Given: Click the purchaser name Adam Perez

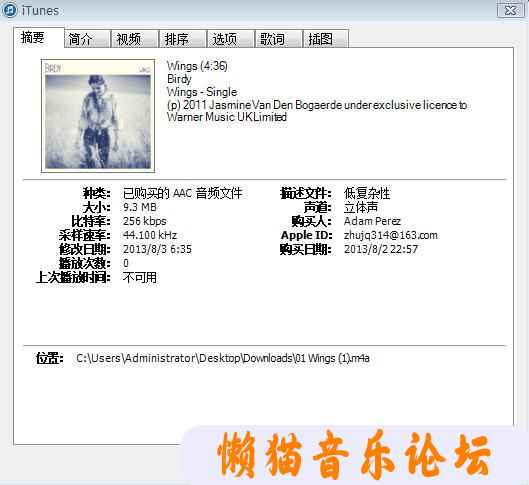Looking at the screenshot, I should click(x=372, y=221).
